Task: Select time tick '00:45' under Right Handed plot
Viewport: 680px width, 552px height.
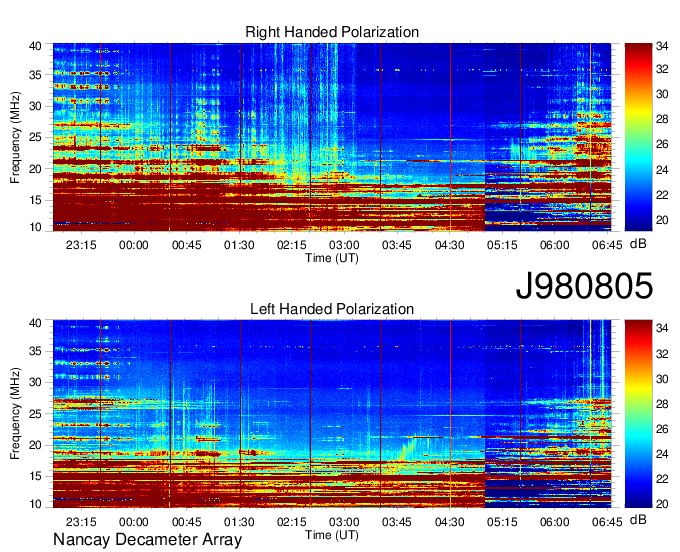Action: click(x=186, y=245)
